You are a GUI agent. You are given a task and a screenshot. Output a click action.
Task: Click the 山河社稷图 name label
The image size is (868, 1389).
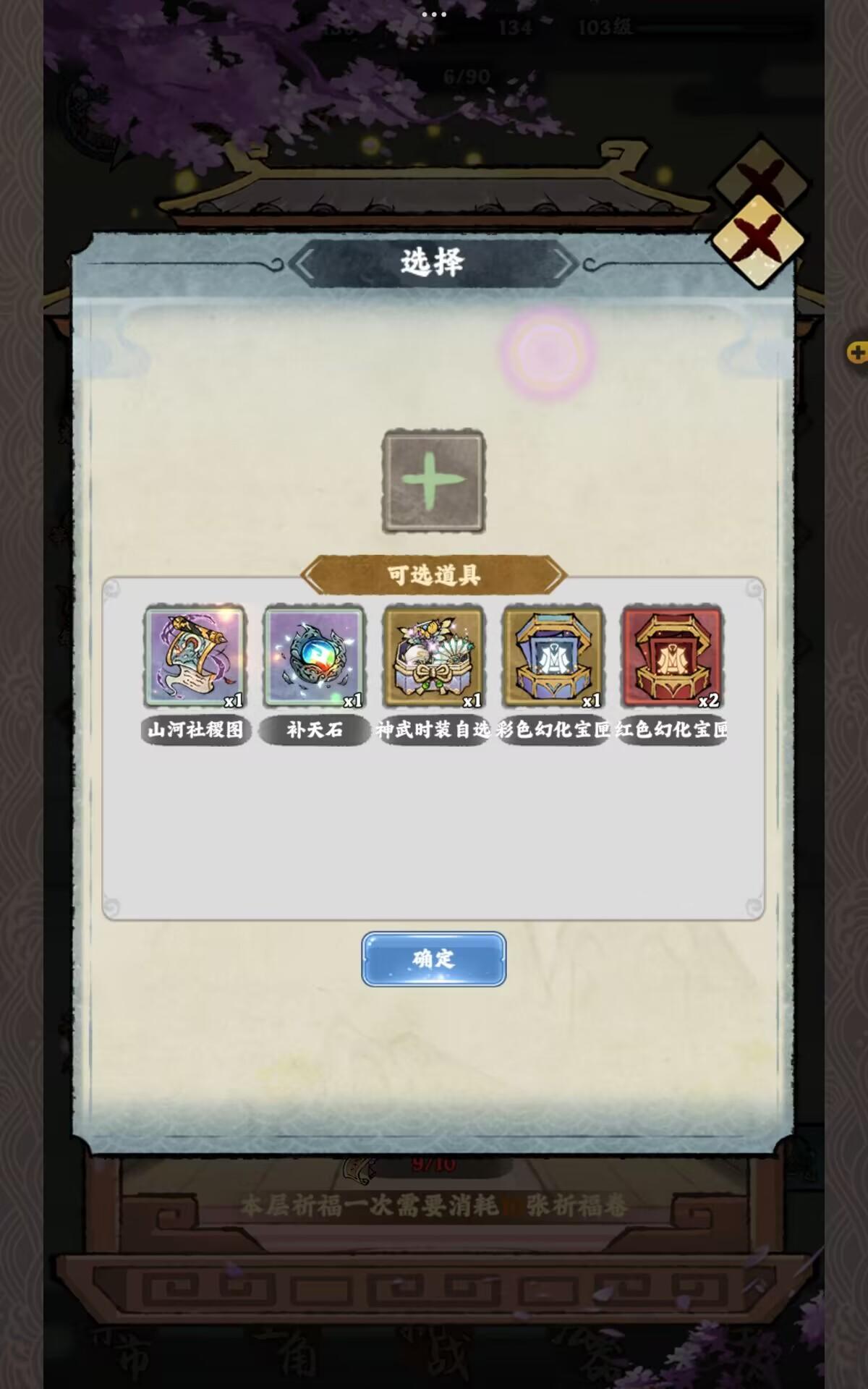[x=195, y=729]
